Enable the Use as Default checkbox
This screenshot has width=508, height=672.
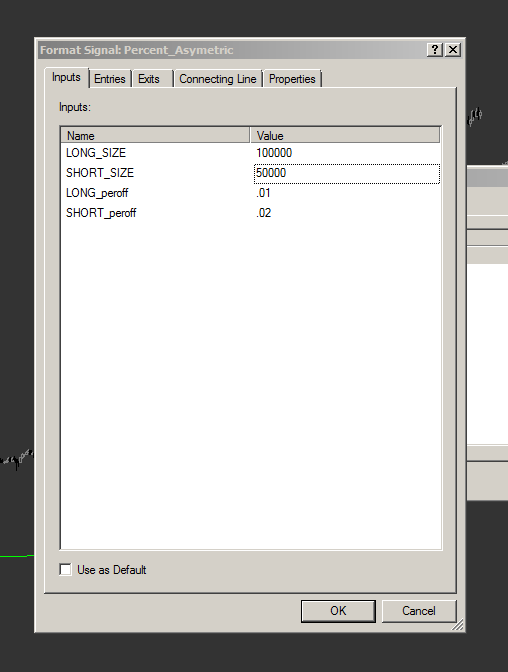[x=65, y=570]
